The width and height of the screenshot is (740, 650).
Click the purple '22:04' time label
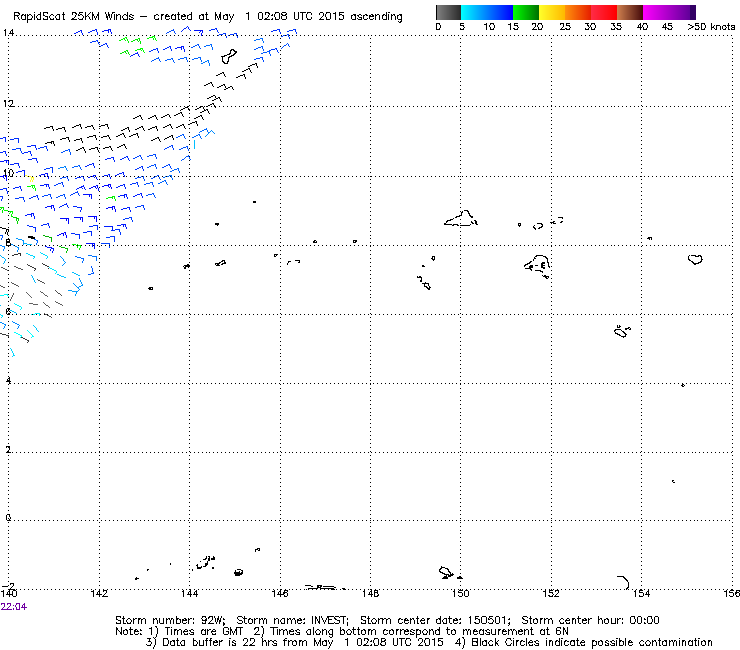(x=14, y=607)
